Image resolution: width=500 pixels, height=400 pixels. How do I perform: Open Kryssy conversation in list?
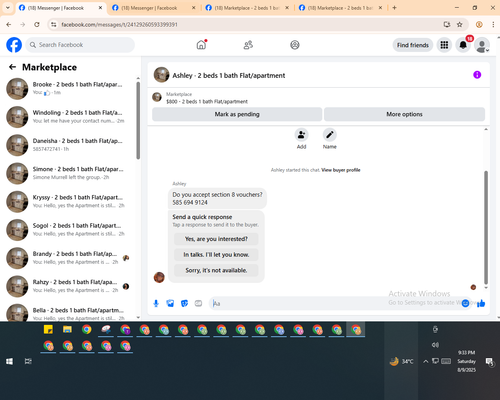68,201
